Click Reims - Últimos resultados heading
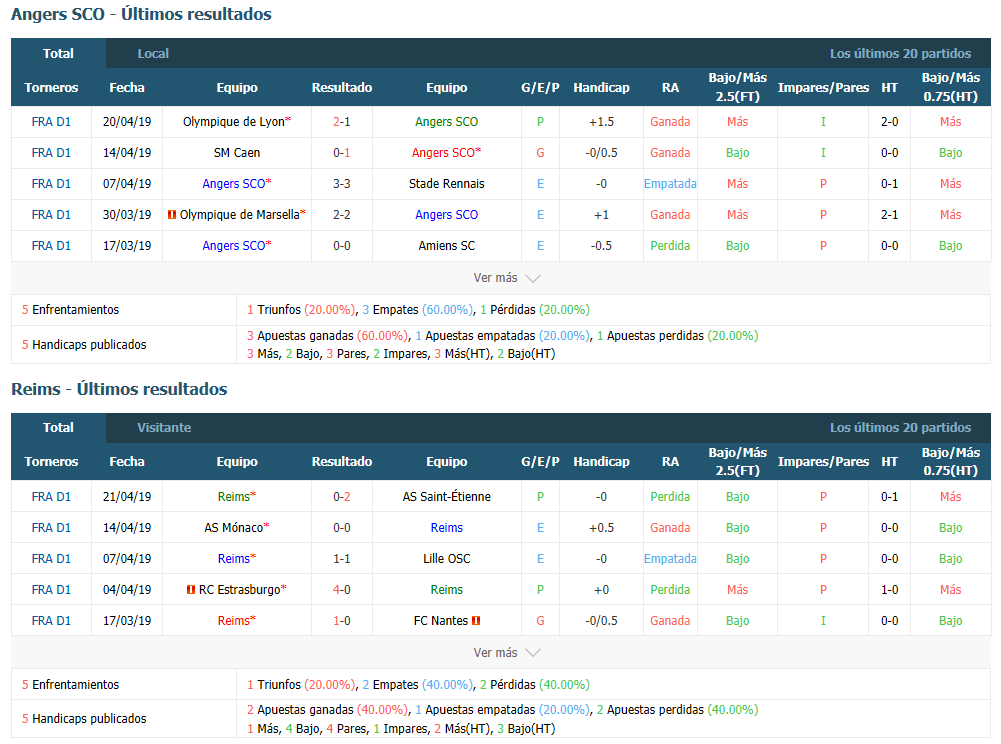The height and width of the screenshot is (744, 1001). [119, 389]
